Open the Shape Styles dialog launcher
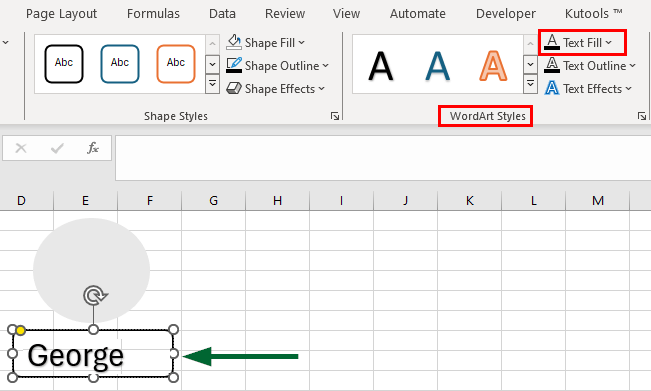This screenshot has height=391, width=651. [335, 116]
